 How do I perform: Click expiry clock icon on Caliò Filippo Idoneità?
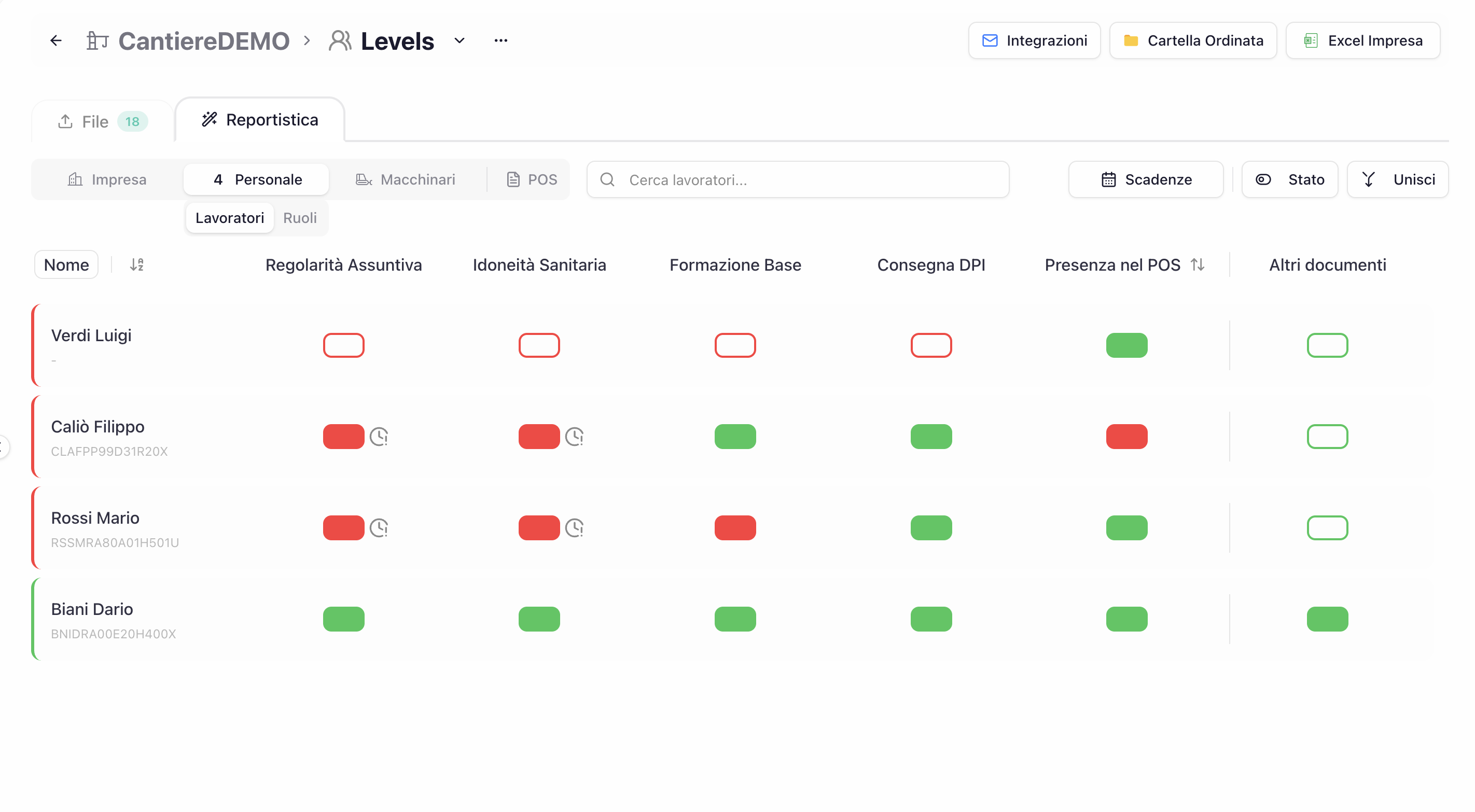click(x=574, y=437)
